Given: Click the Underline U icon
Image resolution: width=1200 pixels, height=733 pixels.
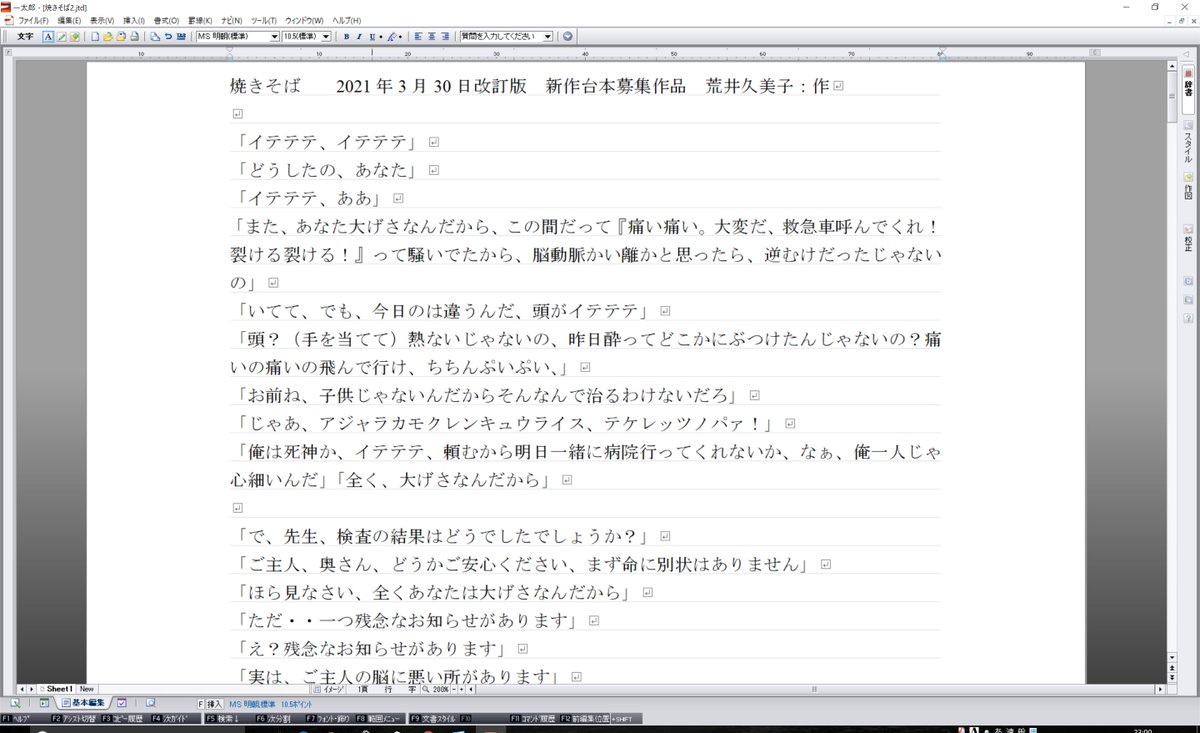Looking at the screenshot, I should pyautogui.click(x=372, y=37).
